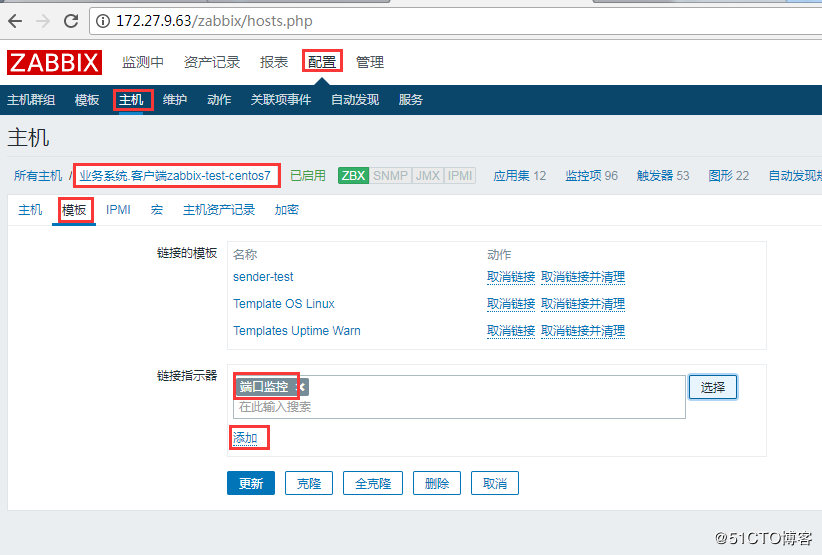This screenshot has width=822, height=555.
Task: Open the Templates Uptime Warn link
Action: tap(297, 331)
